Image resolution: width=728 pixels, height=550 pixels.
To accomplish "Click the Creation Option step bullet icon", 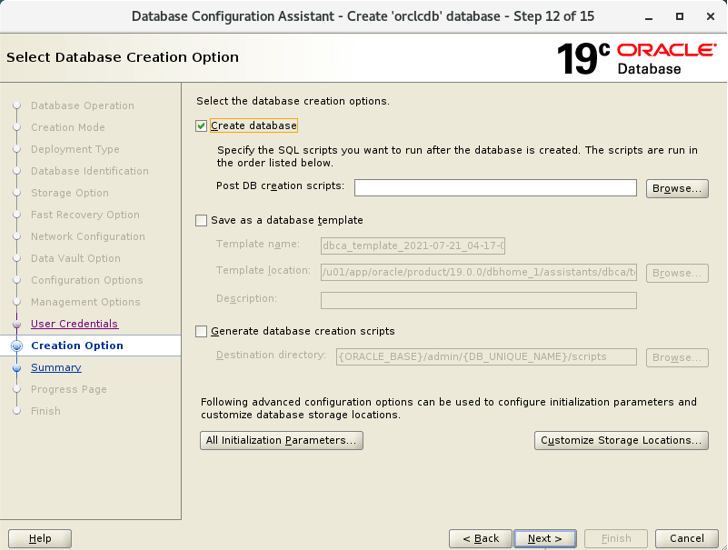I will [17, 346].
